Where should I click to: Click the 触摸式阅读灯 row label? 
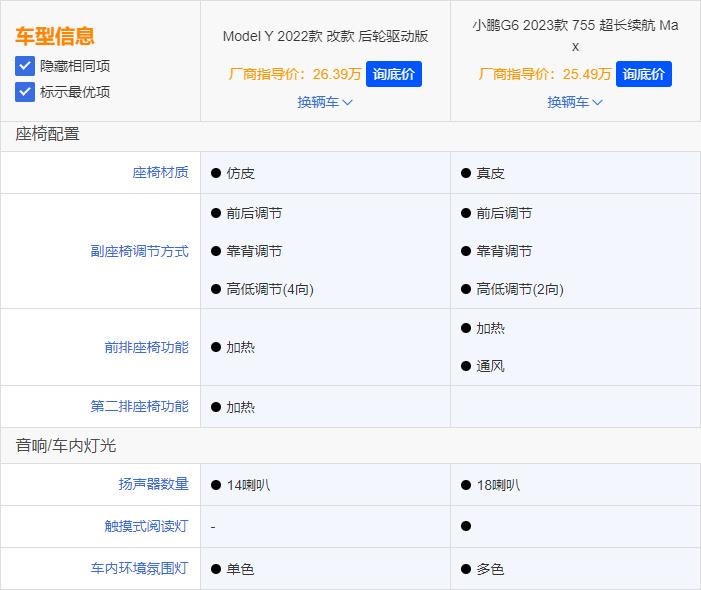pyautogui.click(x=146, y=526)
